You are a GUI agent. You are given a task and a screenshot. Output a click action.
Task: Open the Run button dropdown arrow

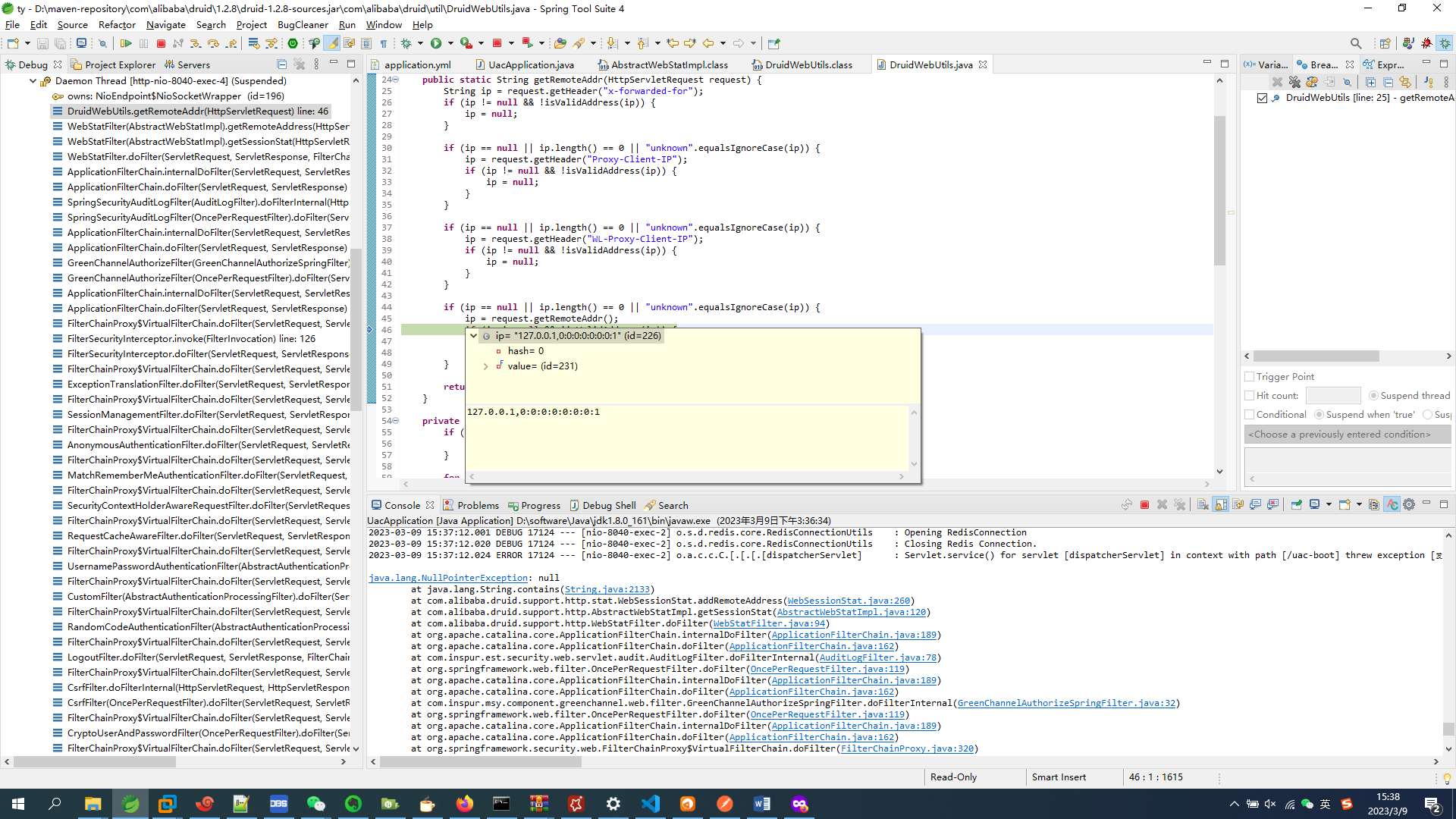[x=449, y=43]
